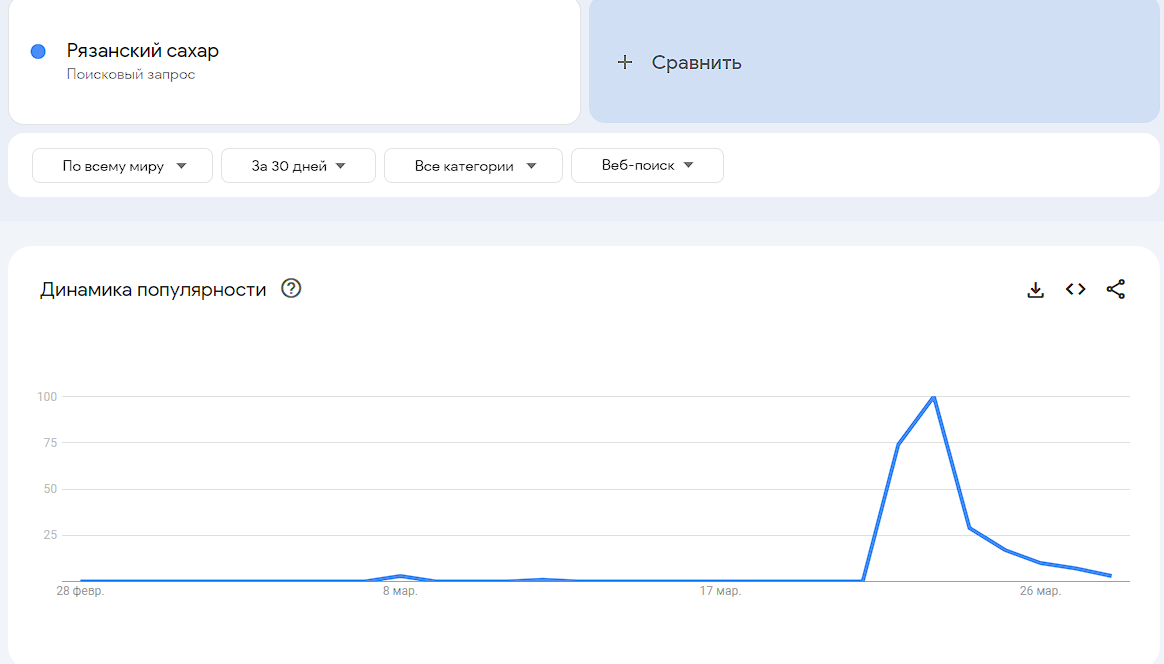Click the share icon for the chart
The image size is (1164, 664).
[x=1116, y=290]
